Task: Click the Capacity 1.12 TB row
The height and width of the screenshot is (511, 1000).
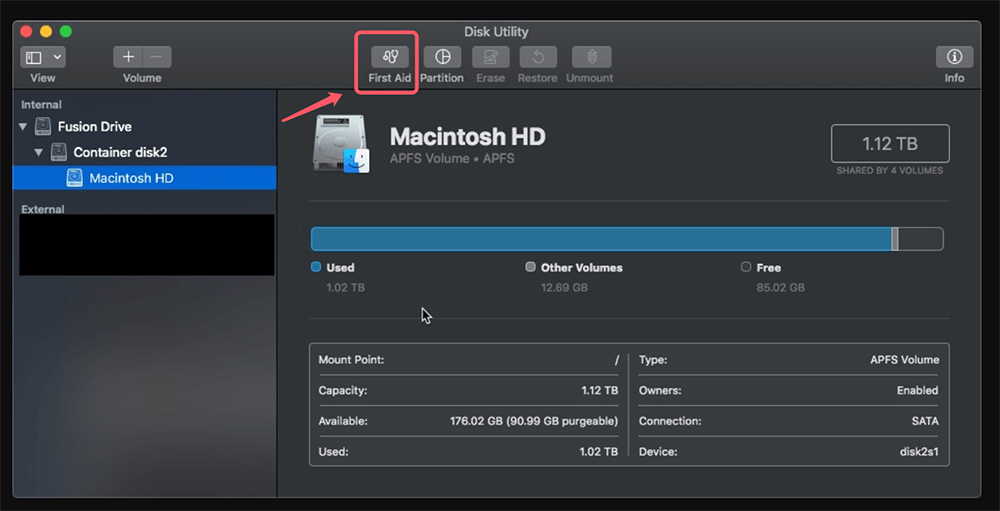Action: [x=469, y=390]
